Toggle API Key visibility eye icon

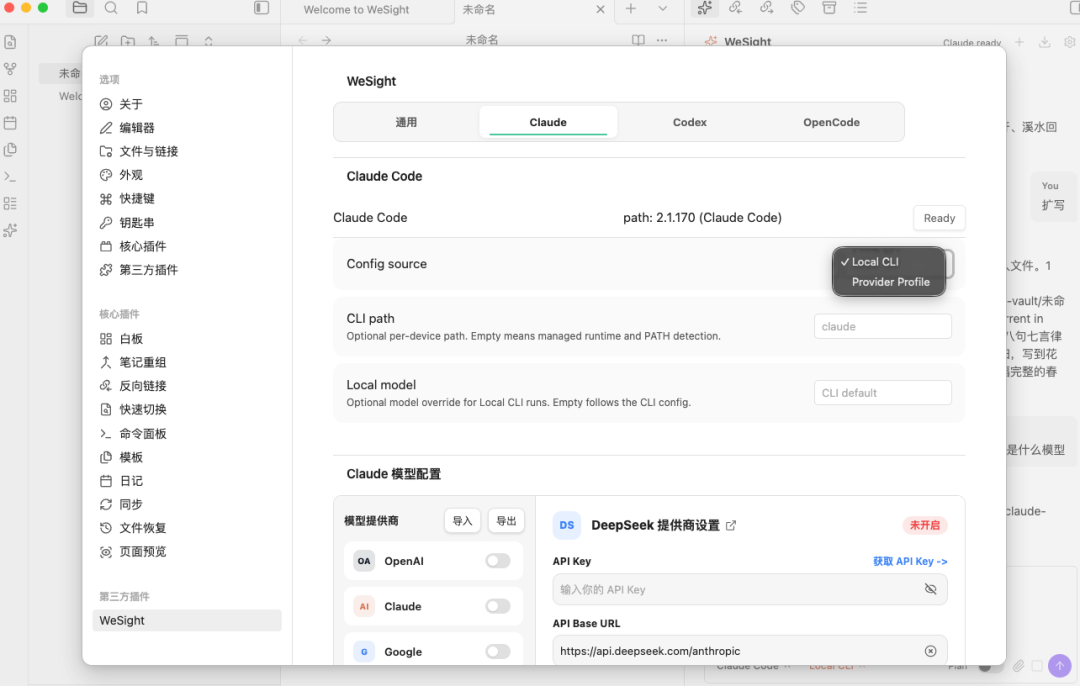click(930, 590)
